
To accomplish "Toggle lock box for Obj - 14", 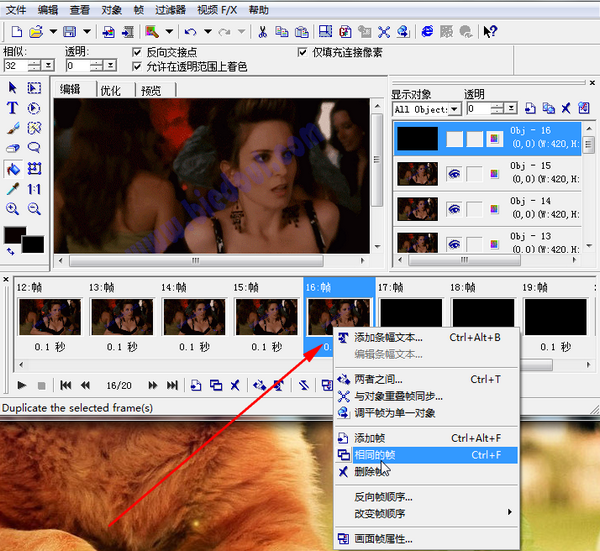I will click(474, 209).
